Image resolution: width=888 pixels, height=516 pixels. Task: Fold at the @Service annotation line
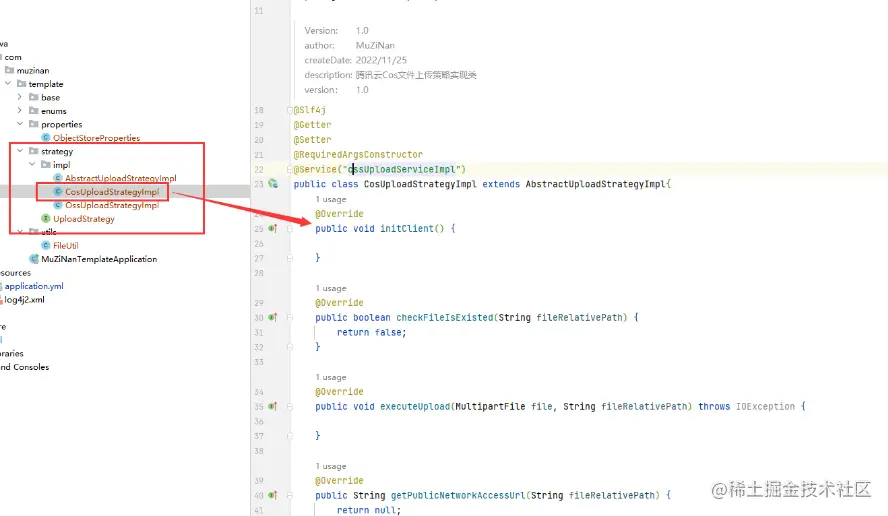[289, 169]
